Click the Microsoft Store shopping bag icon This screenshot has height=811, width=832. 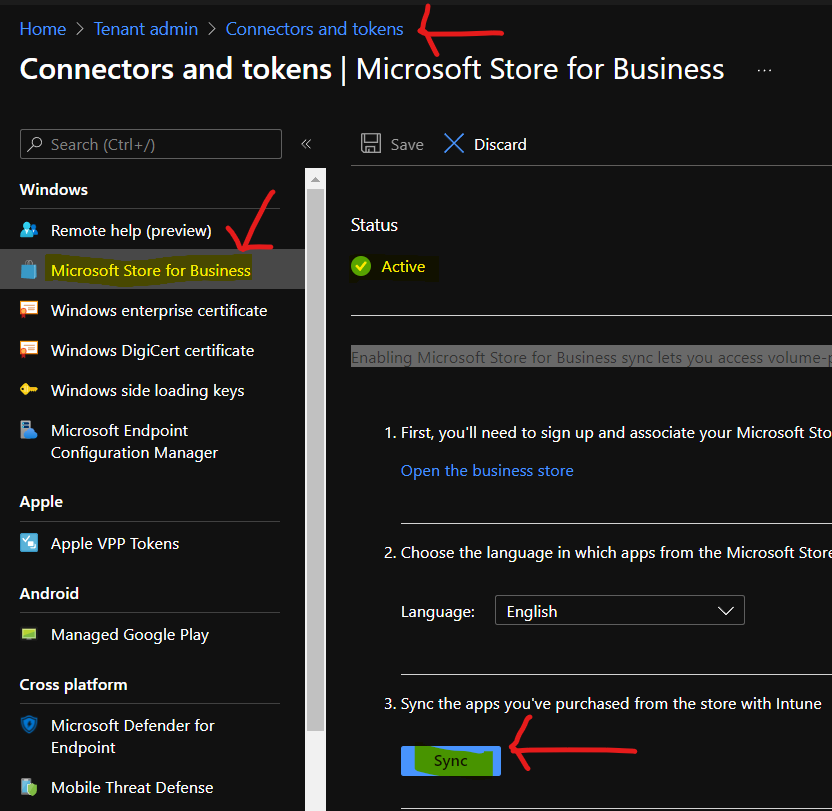[29, 270]
